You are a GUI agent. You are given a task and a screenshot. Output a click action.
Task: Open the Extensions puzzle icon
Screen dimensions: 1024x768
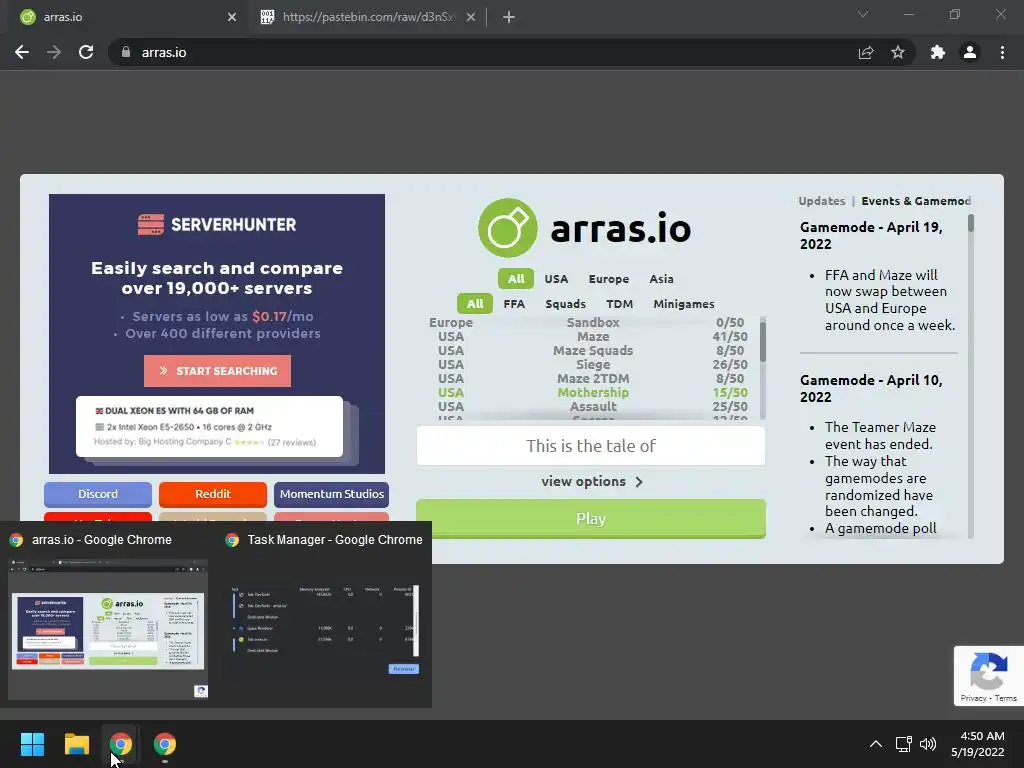tap(938, 52)
